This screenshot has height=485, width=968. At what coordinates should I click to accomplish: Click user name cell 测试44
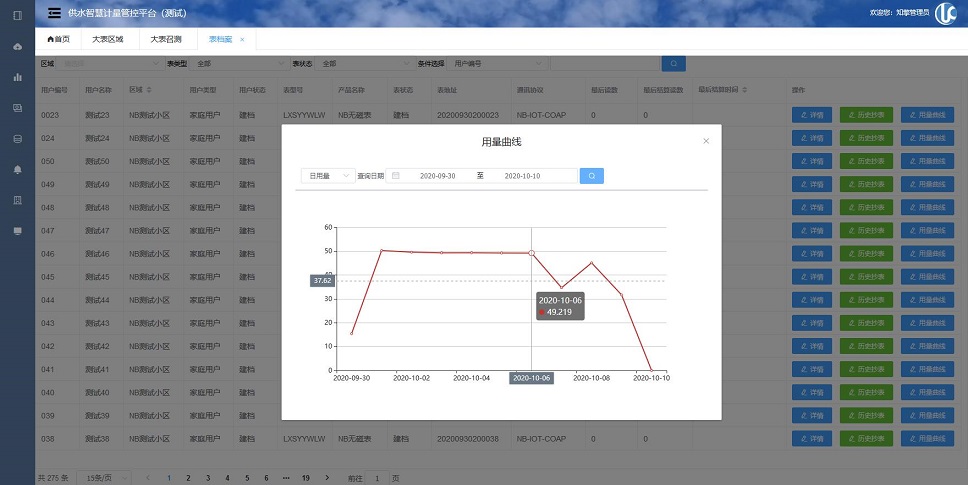pyautogui.click(x=97, y=300)
